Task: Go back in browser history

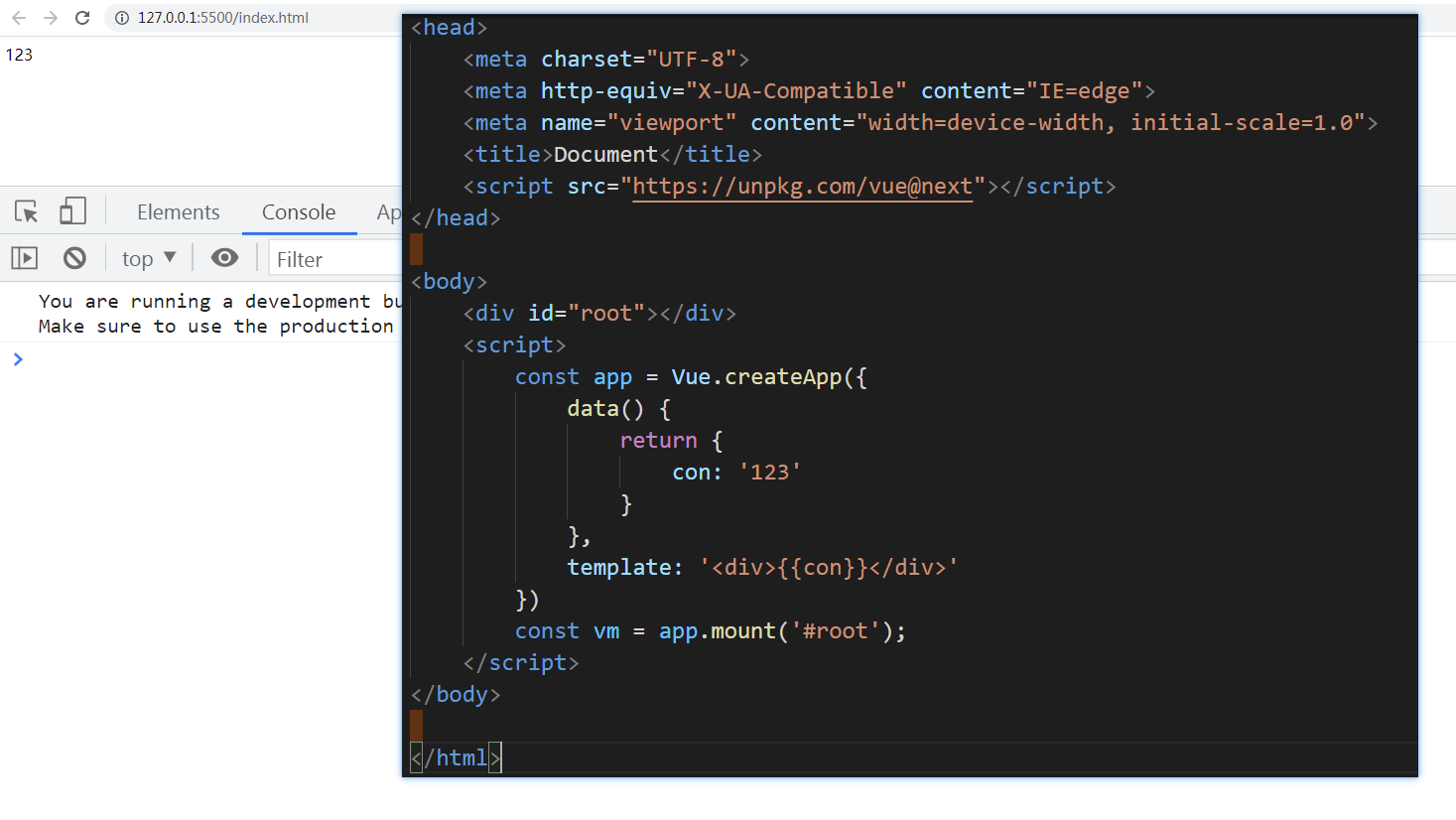Action: pyautogui.click(x=19, y=18)
